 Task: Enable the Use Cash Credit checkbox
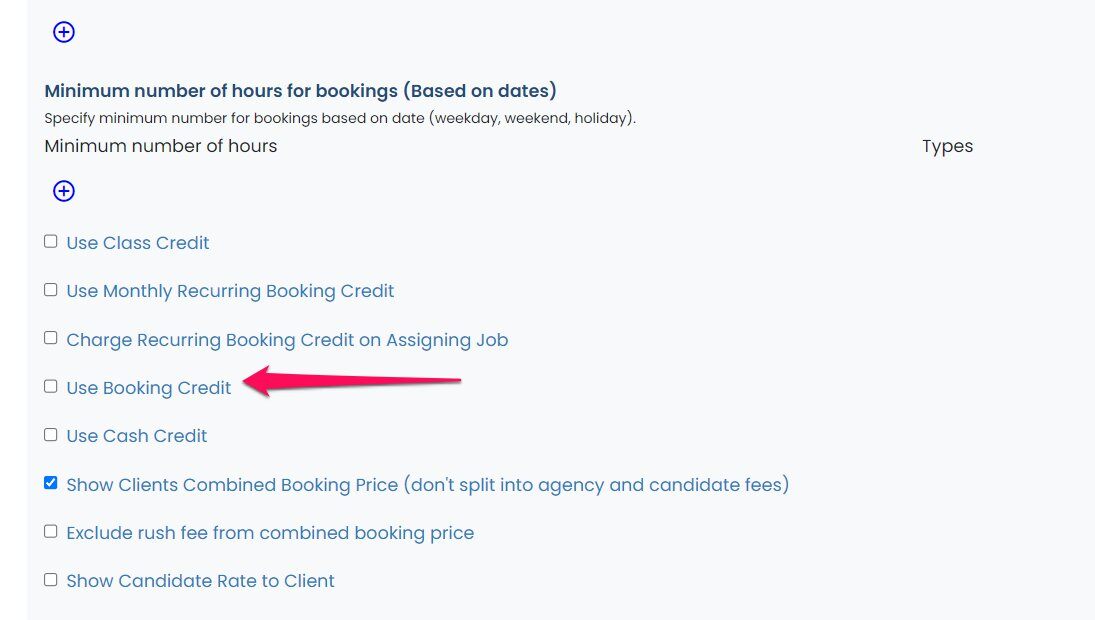[x=51, y=435]
